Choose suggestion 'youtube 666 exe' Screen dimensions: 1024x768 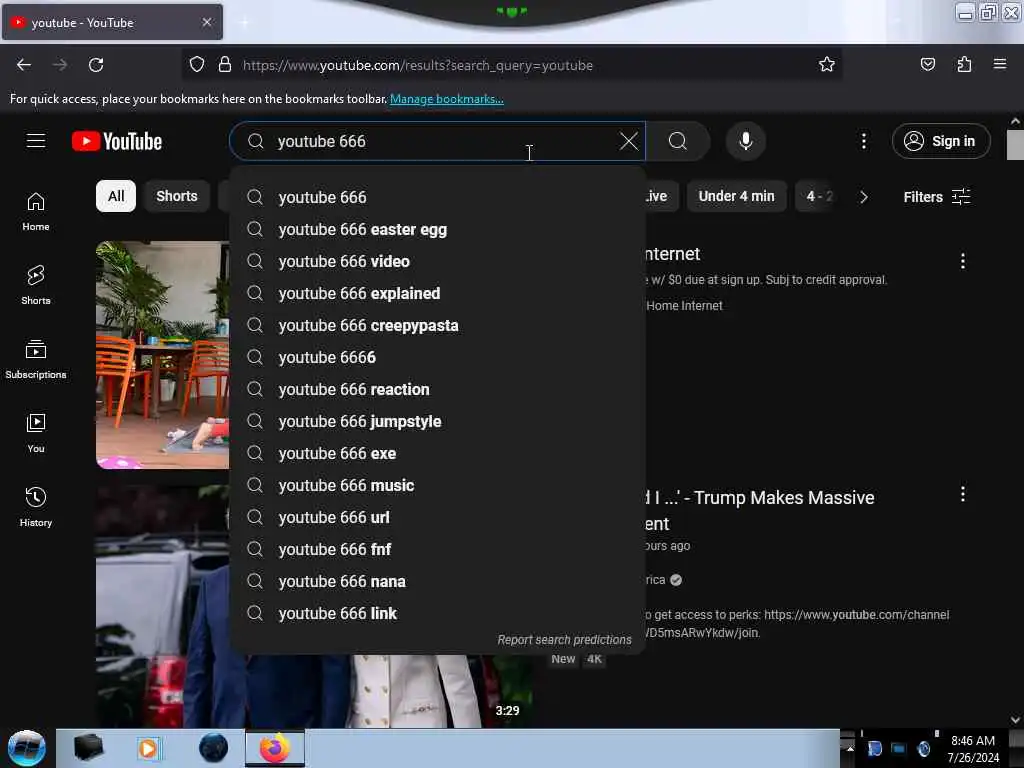coord(437,453)
